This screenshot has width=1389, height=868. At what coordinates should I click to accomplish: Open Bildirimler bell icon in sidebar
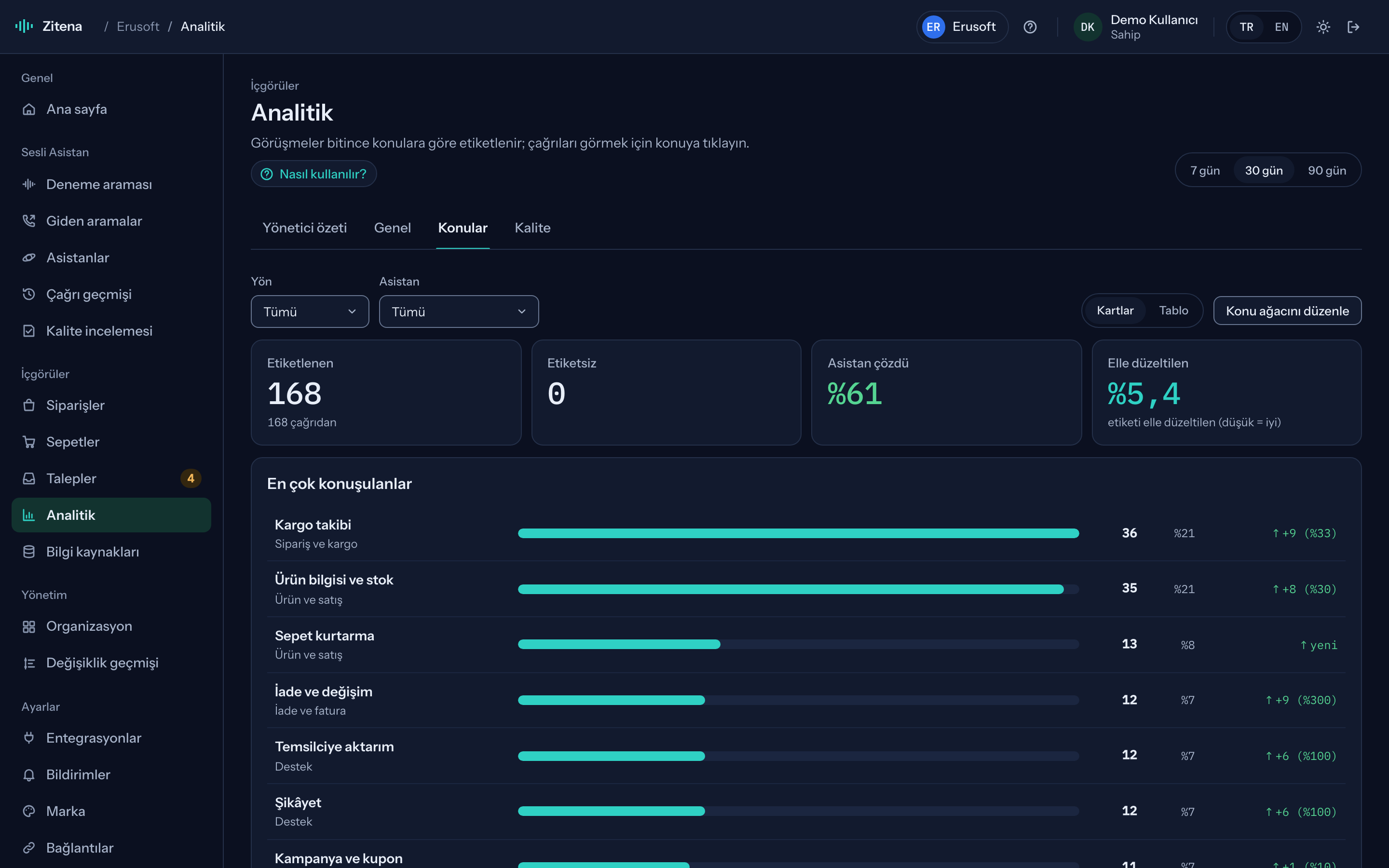coord(29,774)
